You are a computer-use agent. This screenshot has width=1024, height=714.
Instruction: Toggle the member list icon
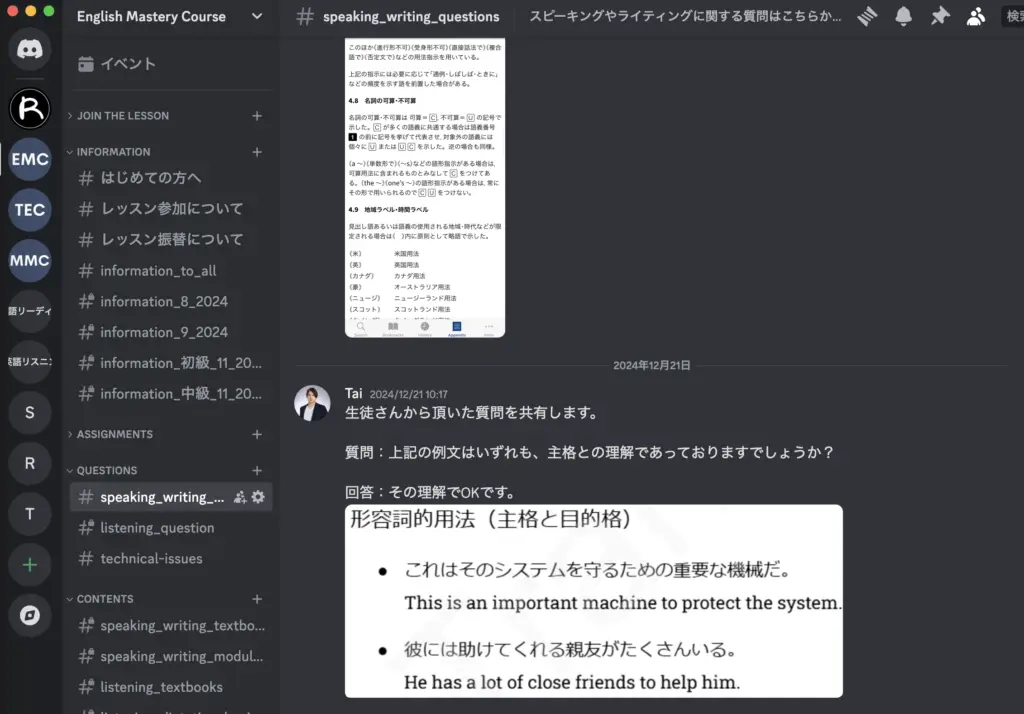click(x=976, y=16)
